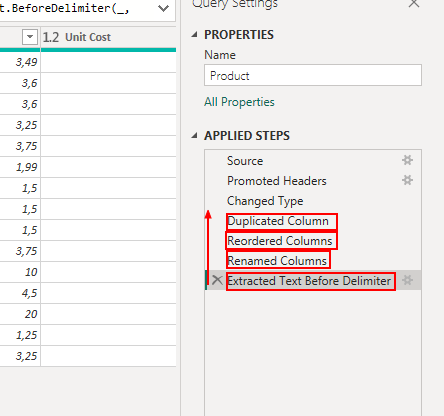The image size is (444, 416).
Task: Collapse the APPLIED STEPS section
Action: coord(195,136)
